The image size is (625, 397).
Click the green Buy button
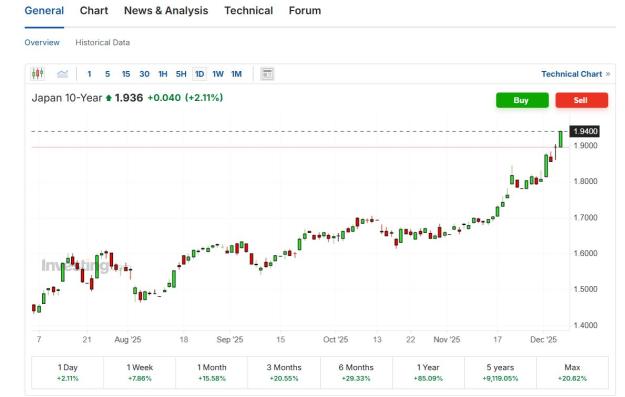tap(522, 100)
